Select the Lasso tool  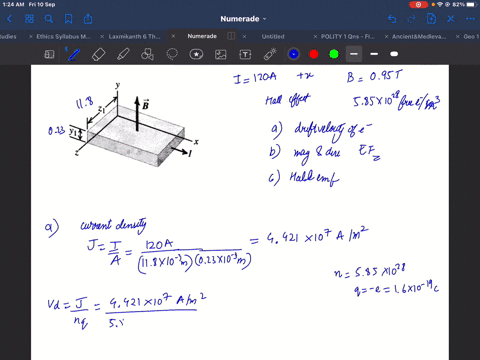172,54
